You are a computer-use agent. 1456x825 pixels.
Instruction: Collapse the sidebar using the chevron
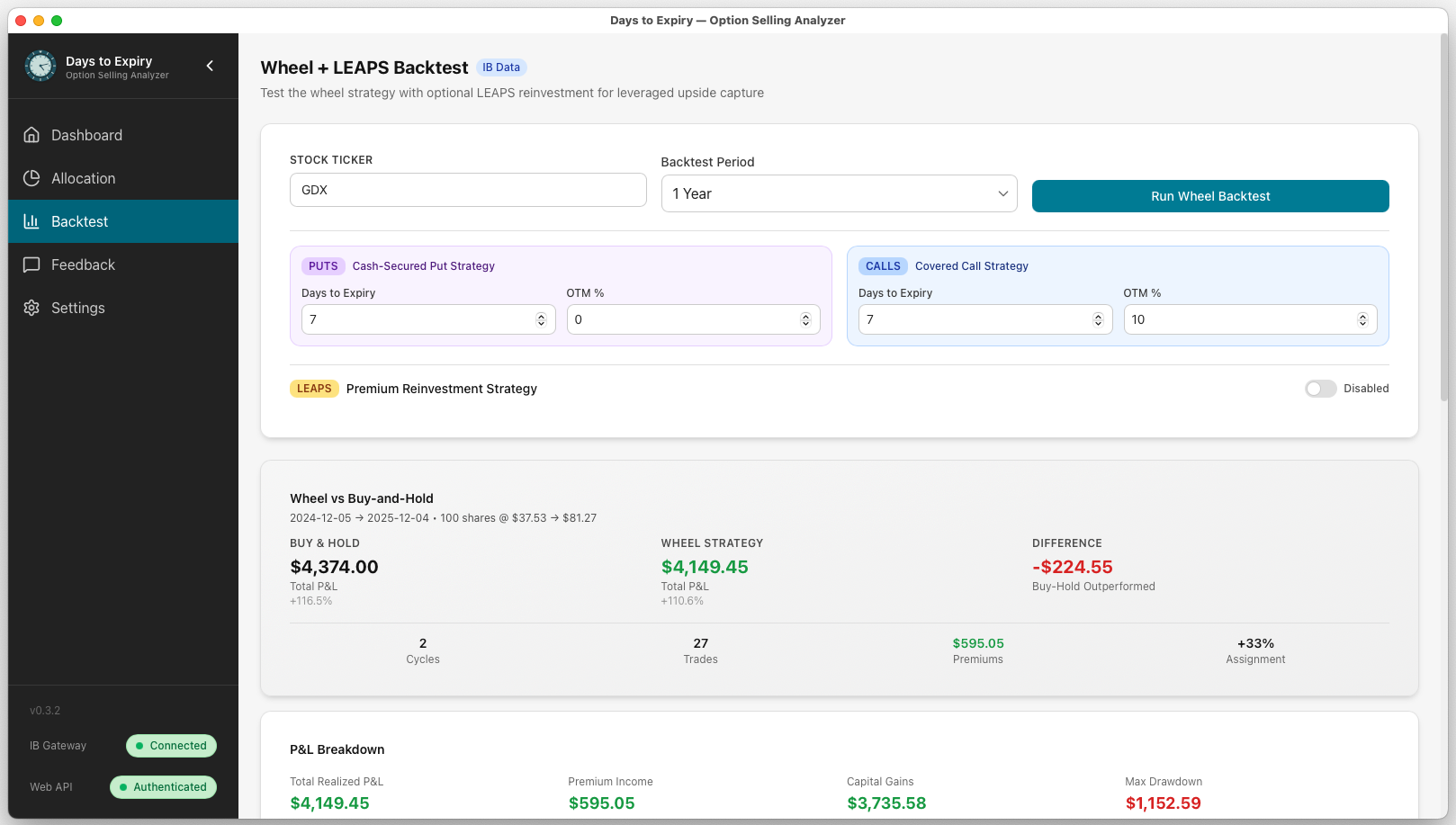point(210,66)
